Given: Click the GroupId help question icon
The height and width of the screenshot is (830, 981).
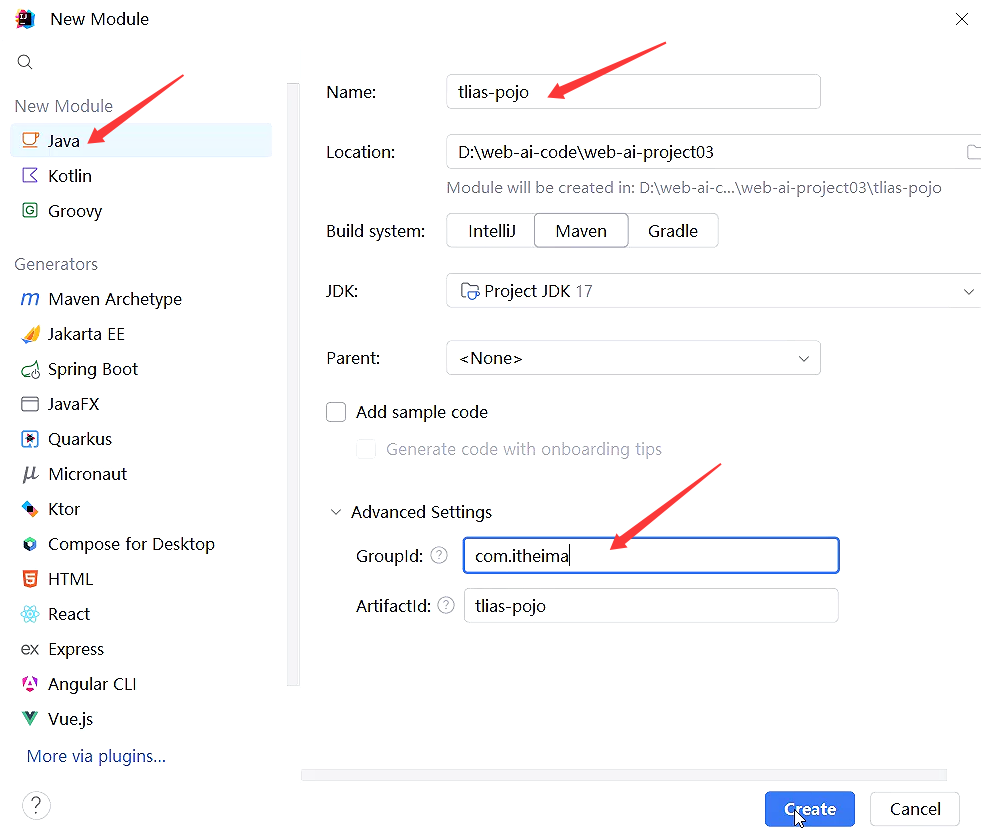Looking at the screenshot, I should (439, 555).
